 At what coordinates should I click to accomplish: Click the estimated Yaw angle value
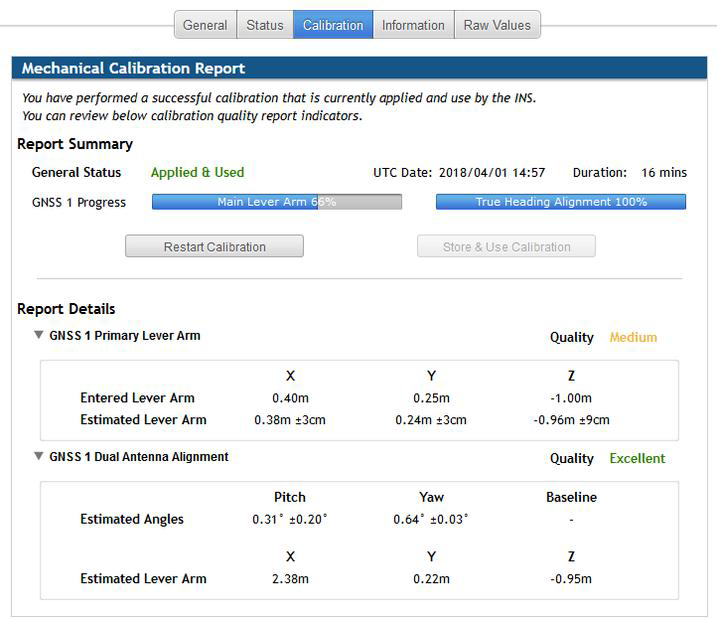[431, 520]
